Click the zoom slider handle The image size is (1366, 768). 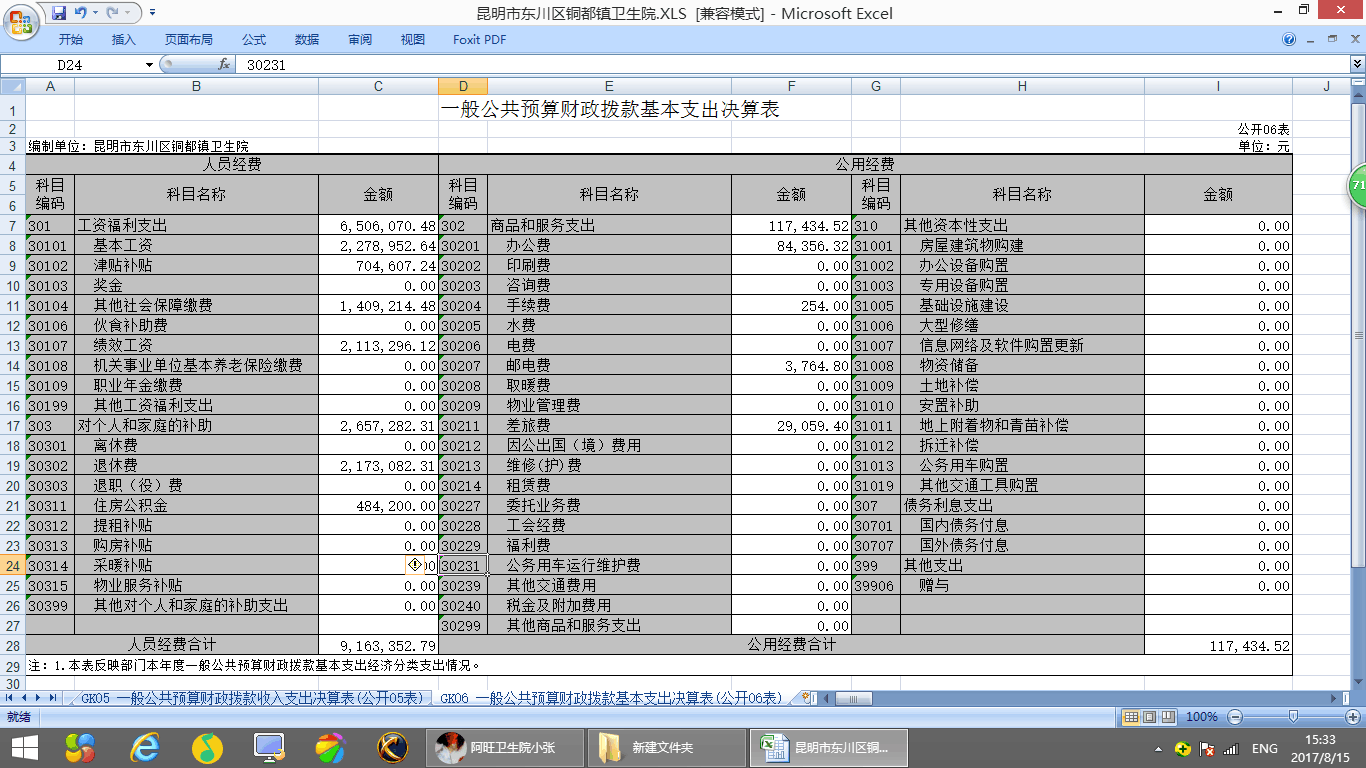(x=1293, y=717)
